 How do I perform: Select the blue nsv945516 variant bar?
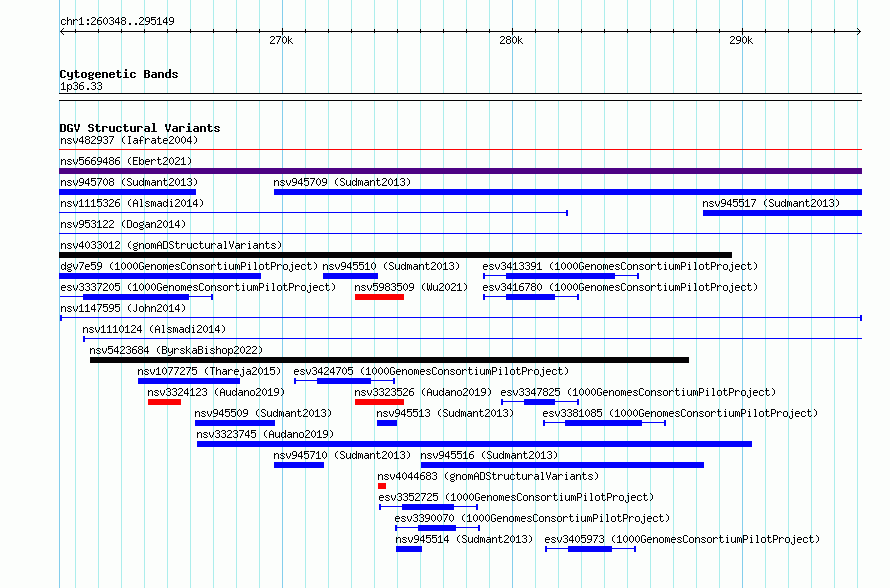tap(562, 465)
